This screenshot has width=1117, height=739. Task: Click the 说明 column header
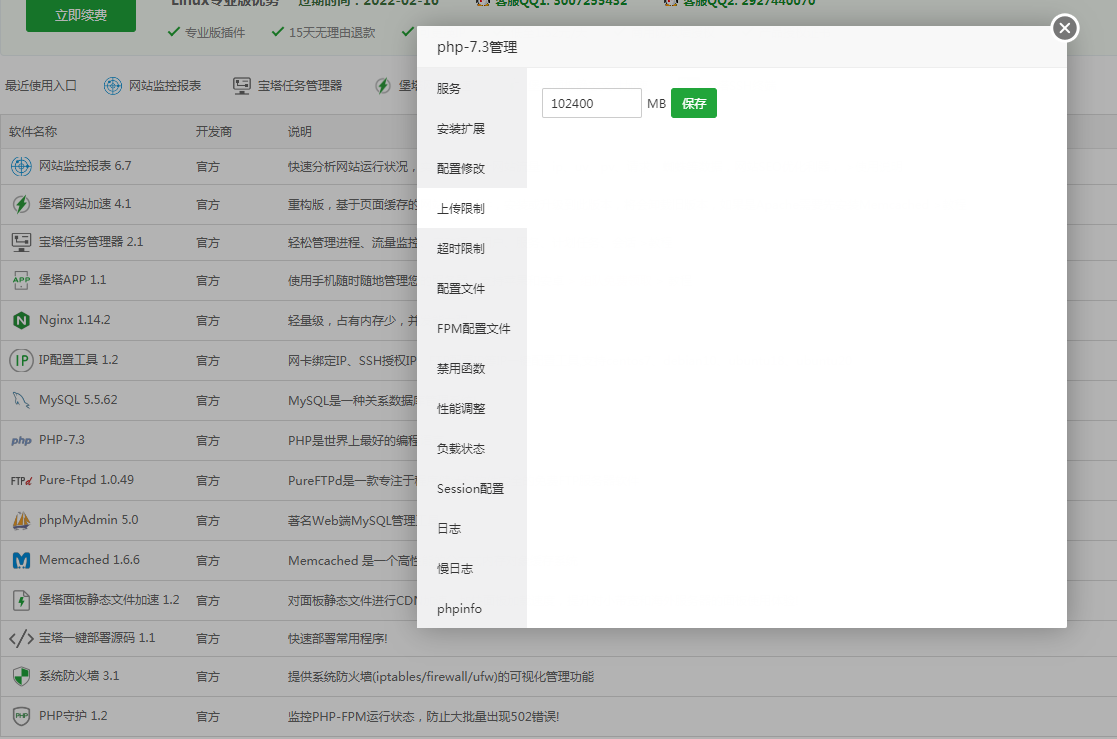(x=300, y=131)
